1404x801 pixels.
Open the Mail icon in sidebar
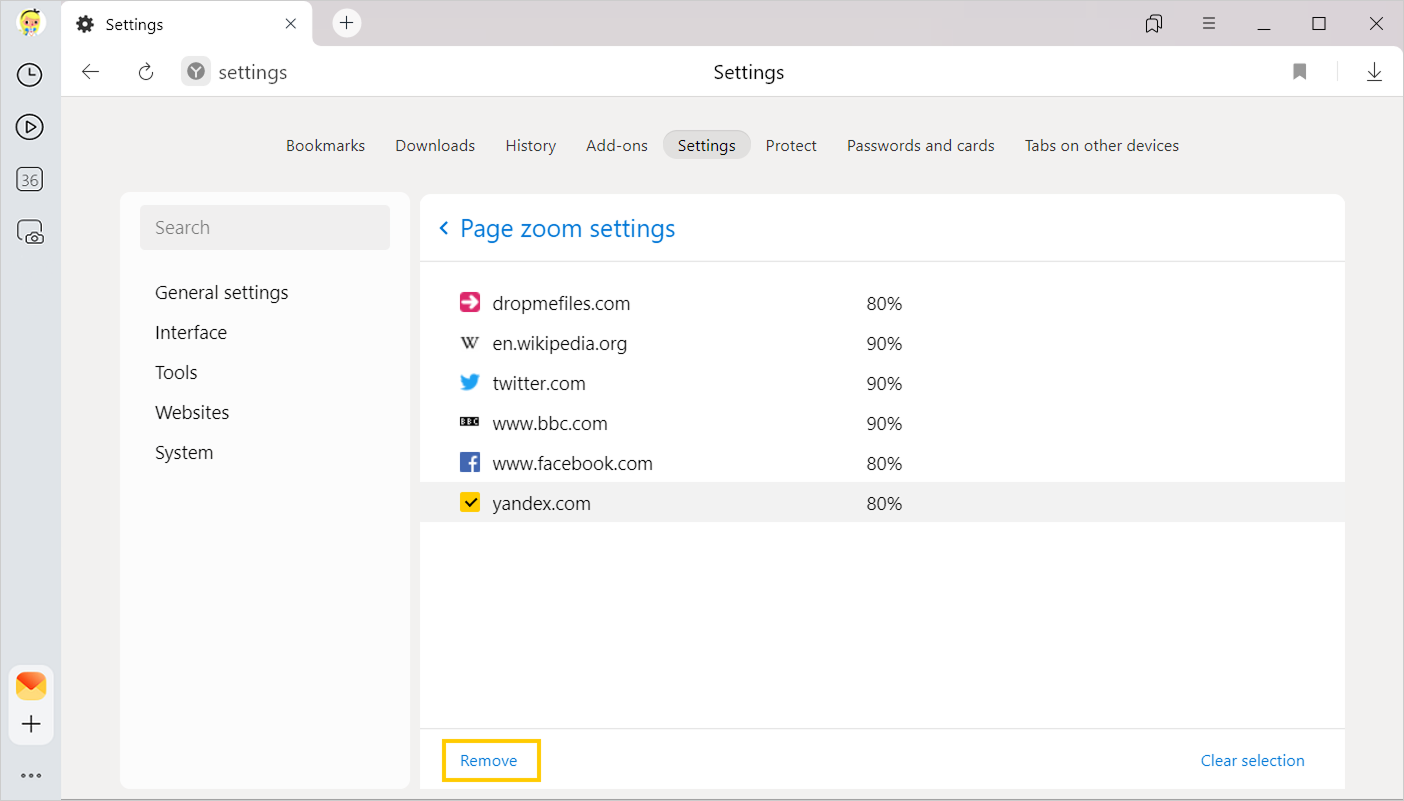(31, 686)
